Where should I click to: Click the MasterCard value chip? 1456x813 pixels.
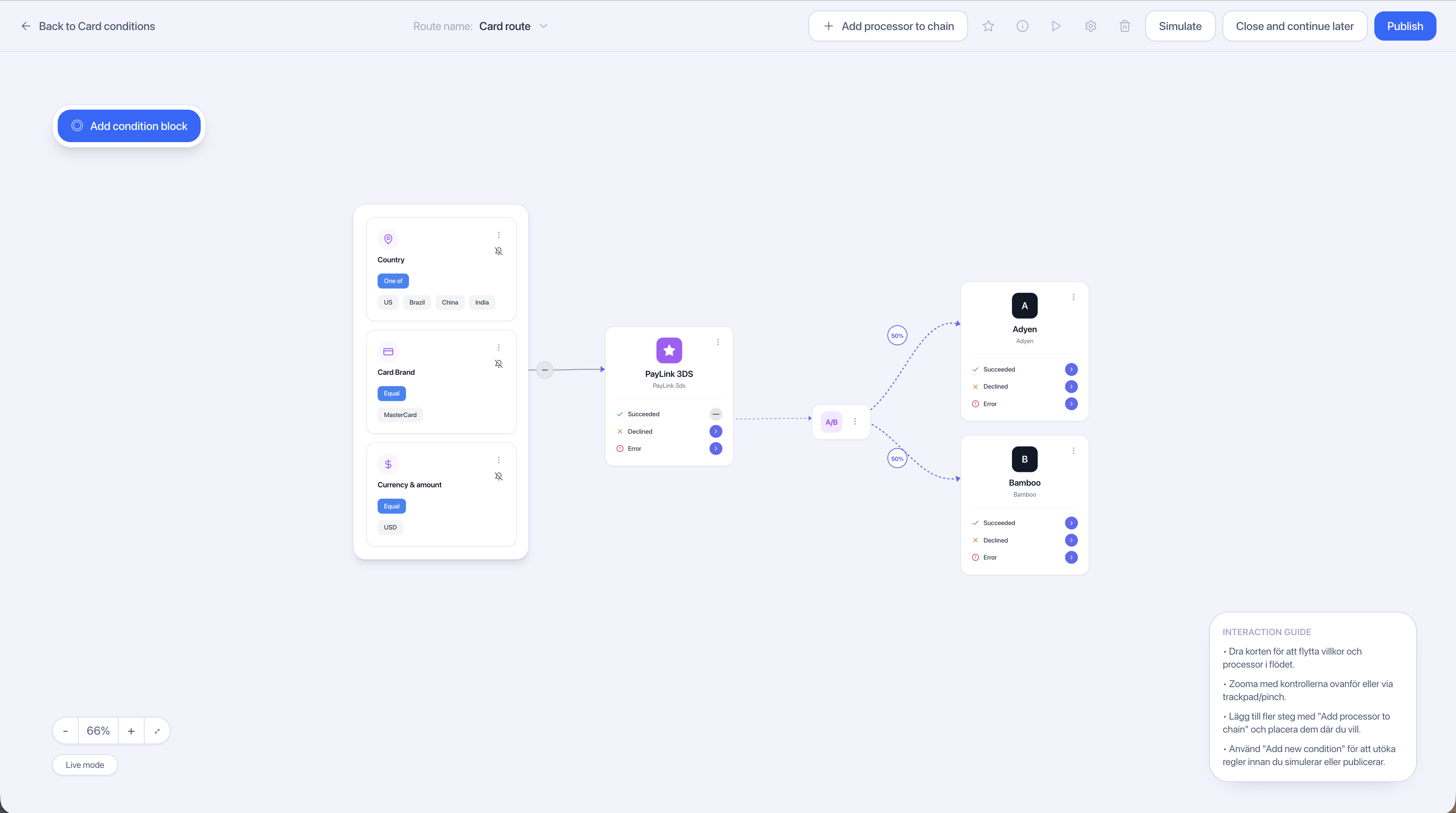(x=400, y=415)
